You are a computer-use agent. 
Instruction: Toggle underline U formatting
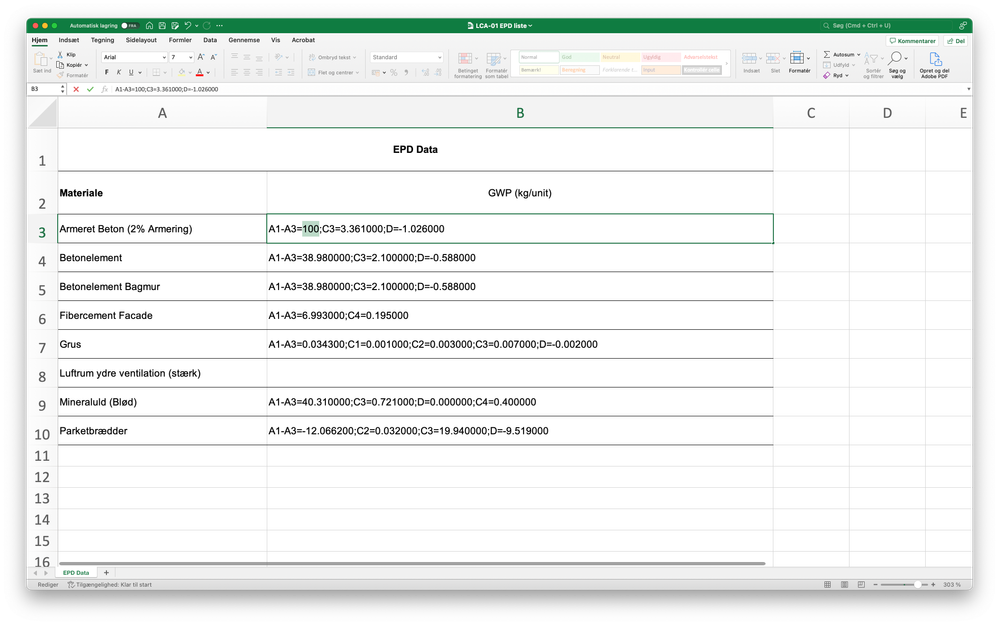click(131, 73)
